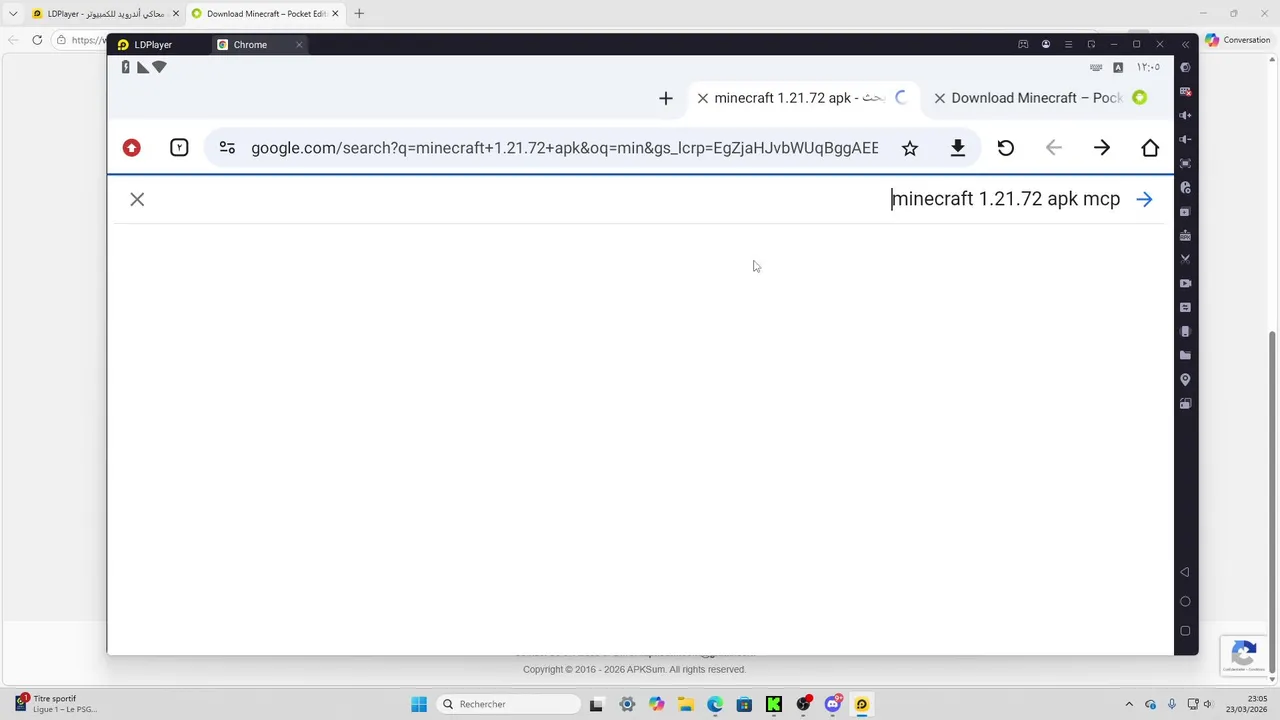Bookmark this page with the star icon
This screenshot has width=1280, height=720.
909,148
